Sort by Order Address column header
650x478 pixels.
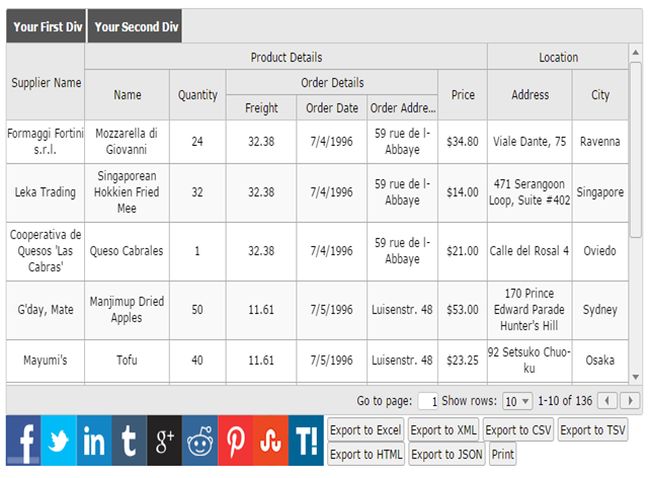pyautogui.click(x=402, y=108)
